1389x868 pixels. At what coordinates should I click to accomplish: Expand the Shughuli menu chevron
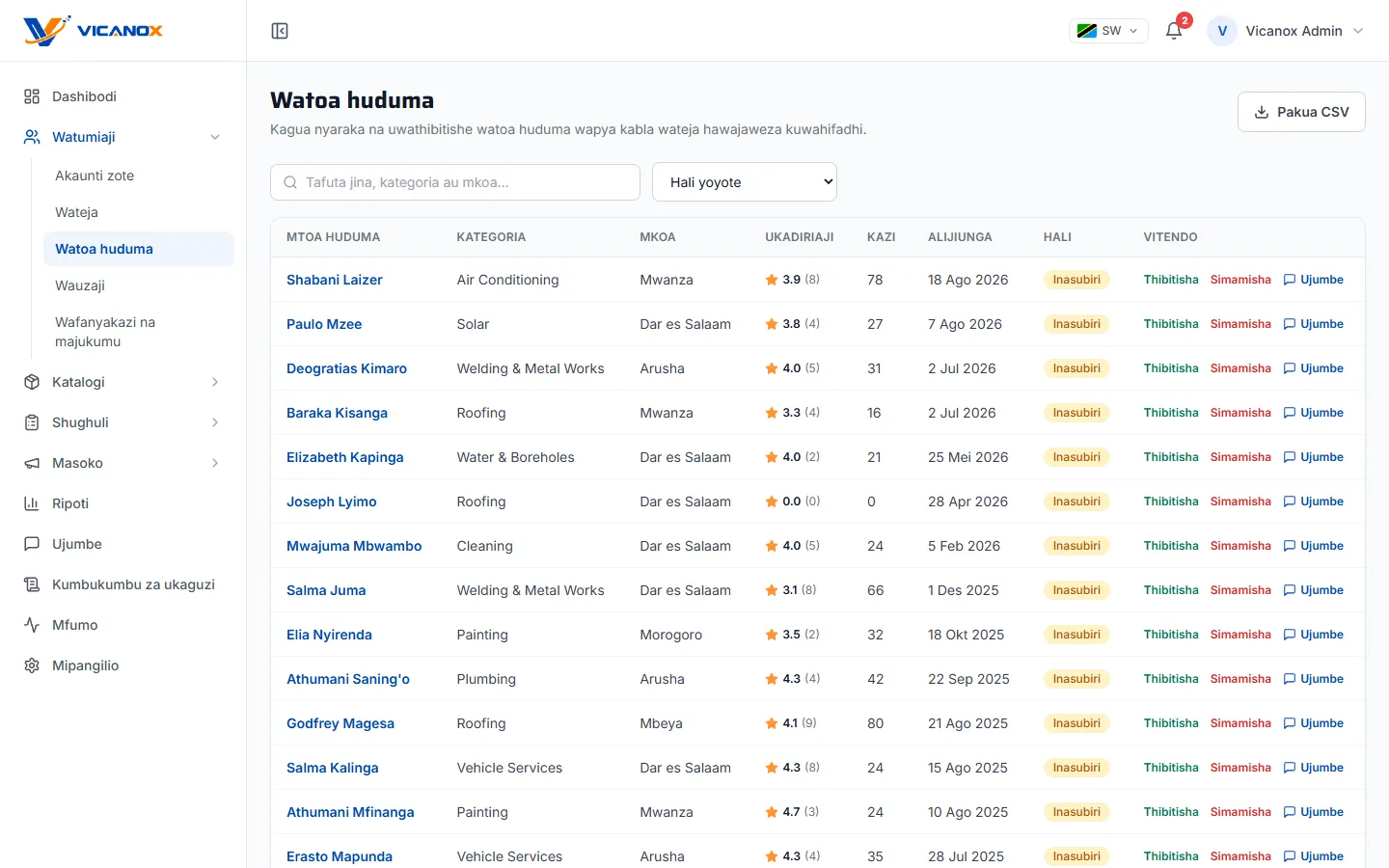click(x=215, y=422)
